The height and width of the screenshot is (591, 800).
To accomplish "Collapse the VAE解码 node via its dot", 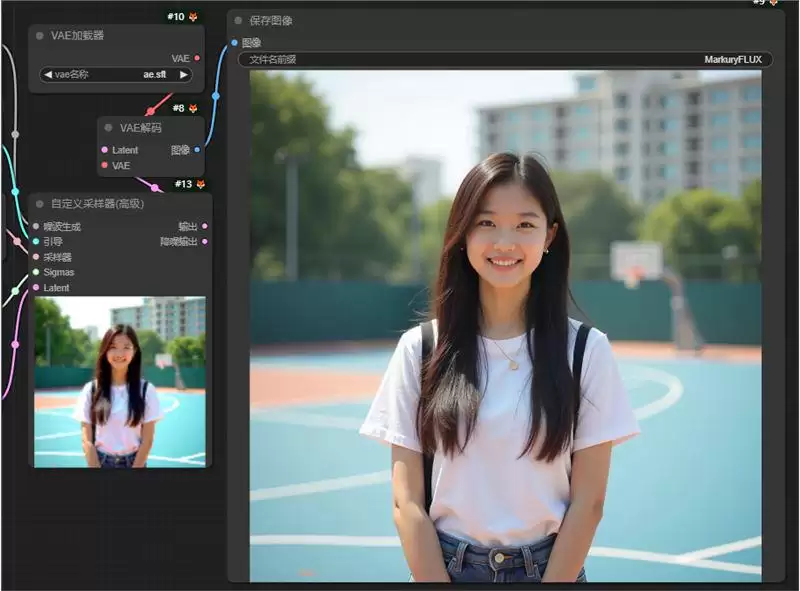I will pyautogui.click(x=108, y=128).
